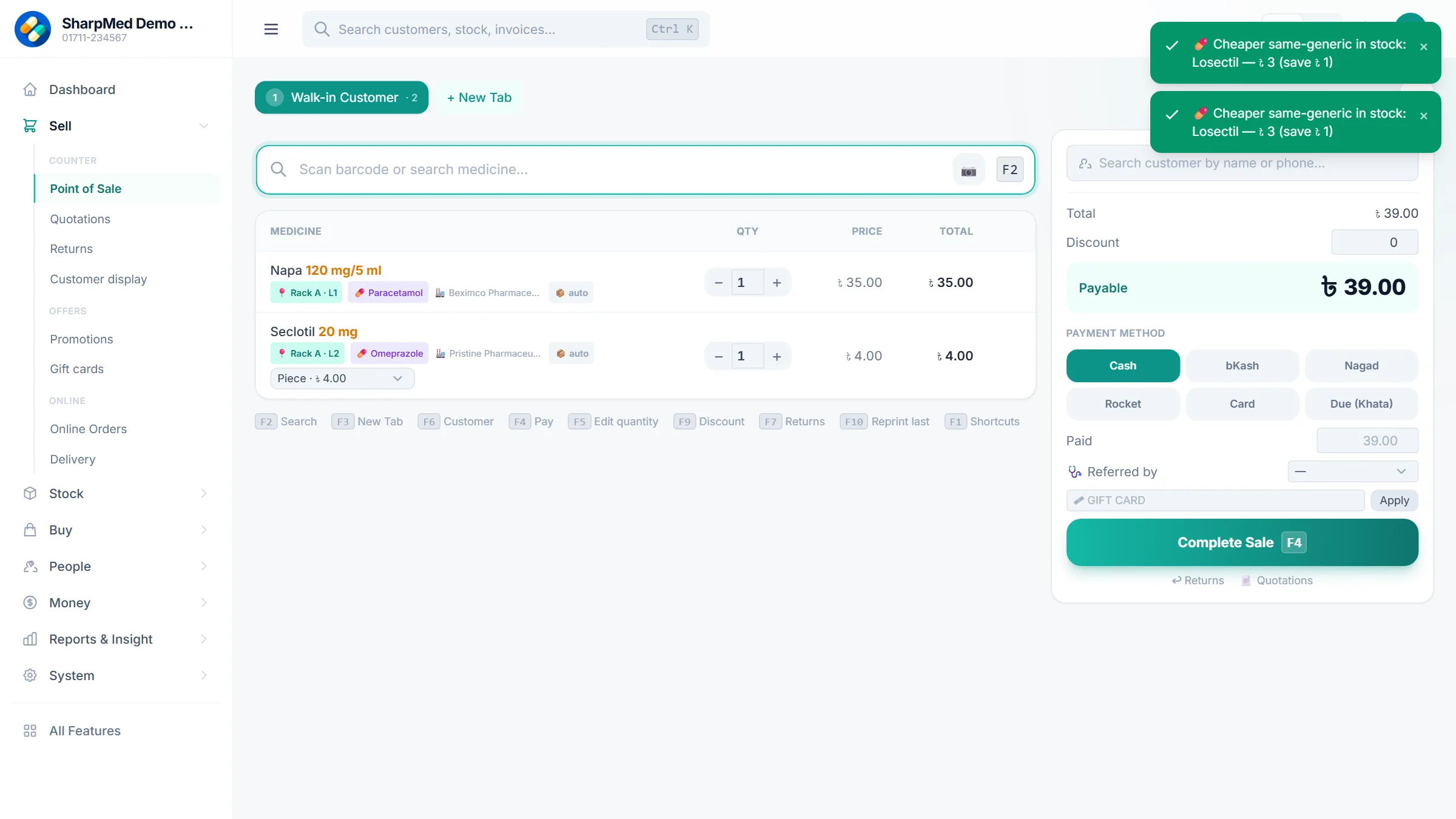Collapse the Sell menu chevron
Image resolution: width=1456 pixels, height=819 pixels.
click(204, 126)
